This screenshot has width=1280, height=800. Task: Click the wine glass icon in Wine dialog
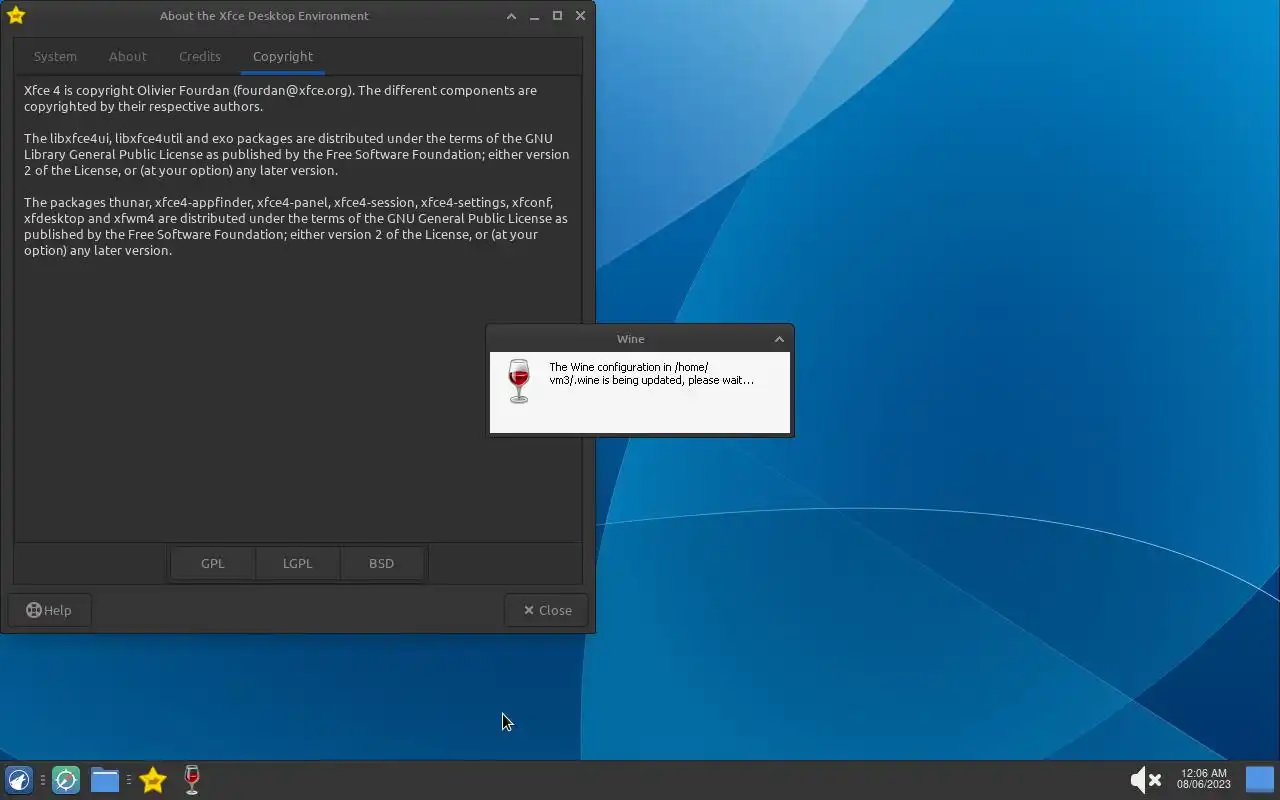click(x=518, y=381)
